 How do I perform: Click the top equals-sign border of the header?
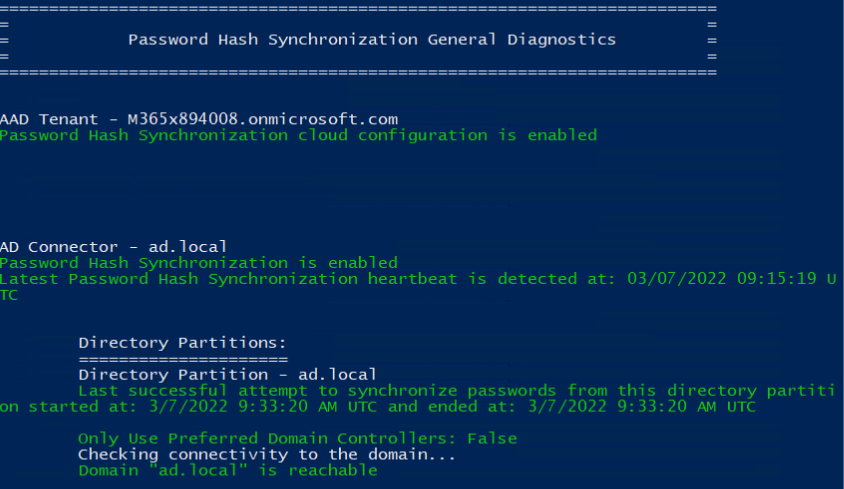[x=360, y=7]
